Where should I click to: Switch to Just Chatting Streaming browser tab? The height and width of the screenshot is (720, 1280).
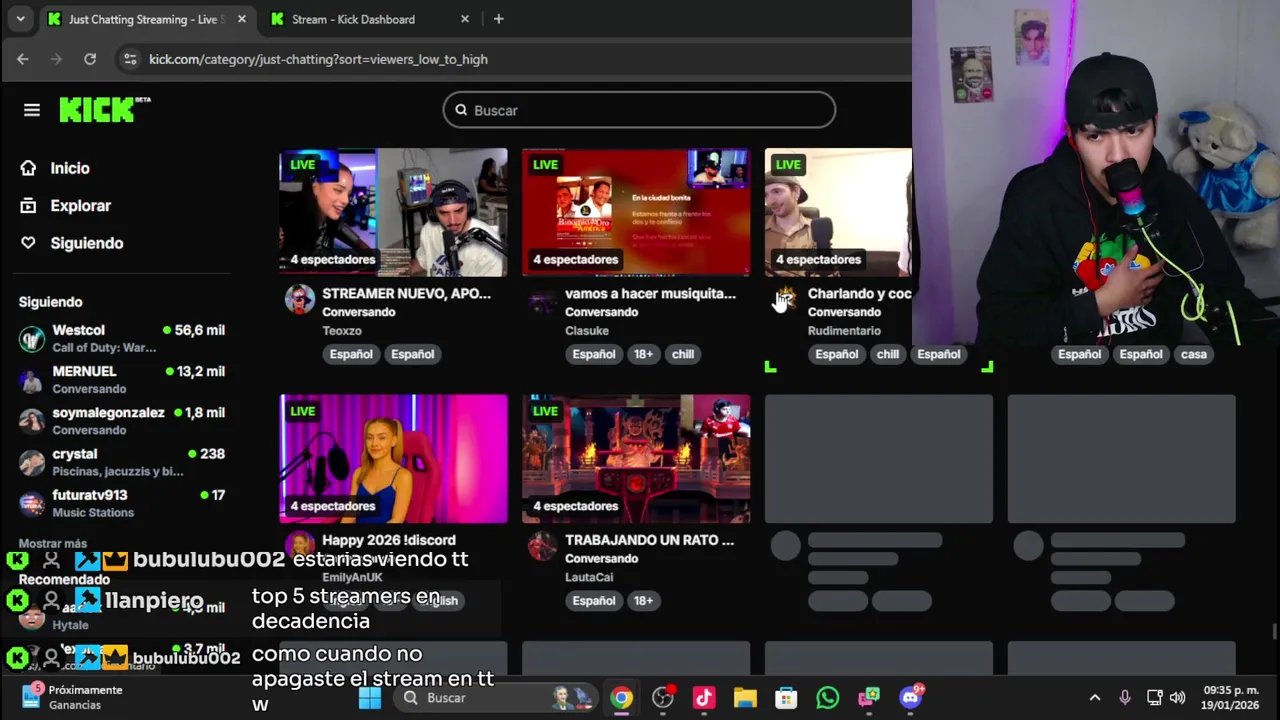click(x=145, y=19)
